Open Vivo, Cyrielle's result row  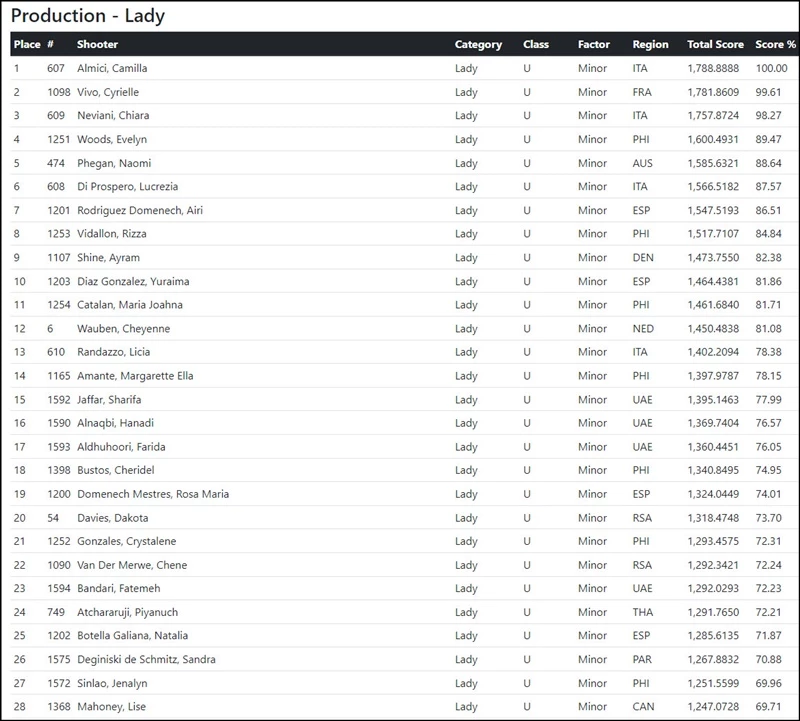point(108,92)
